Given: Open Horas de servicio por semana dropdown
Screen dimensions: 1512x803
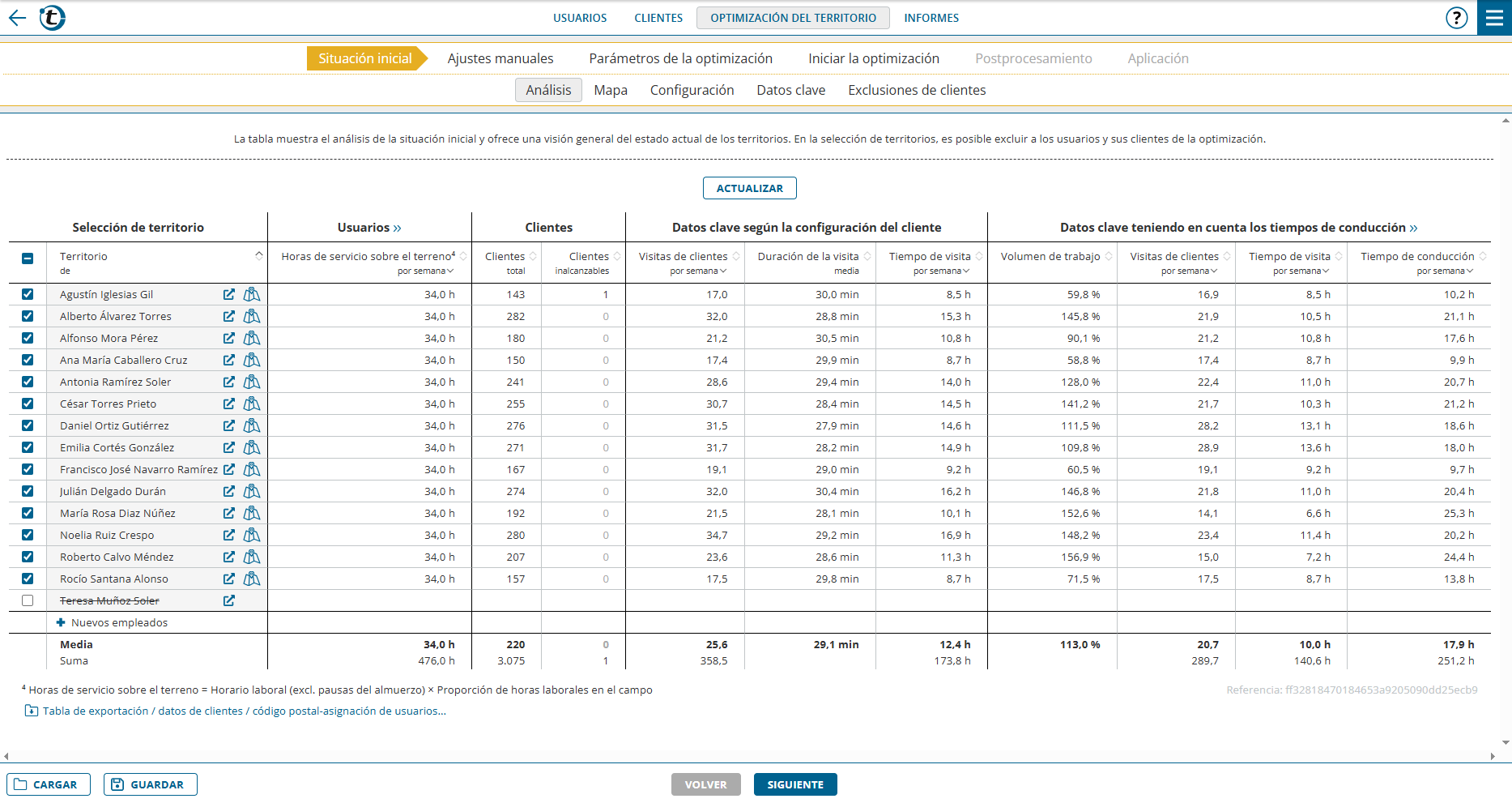Looking at the screenshot, I should coord(425,271).
